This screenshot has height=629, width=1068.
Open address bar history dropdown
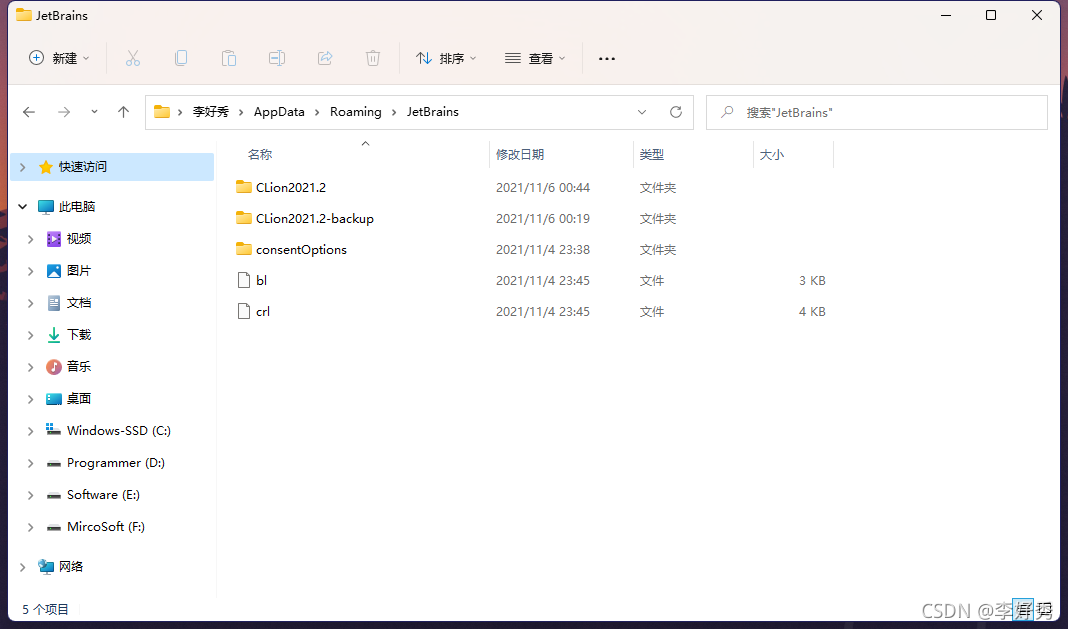(642, 112)
